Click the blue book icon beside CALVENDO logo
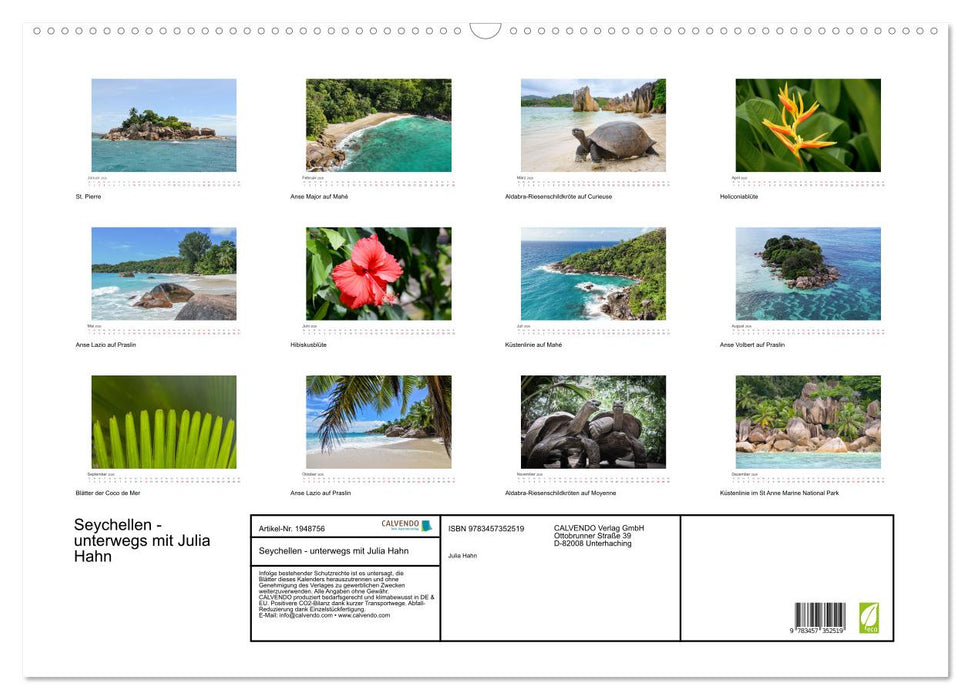The image size is (971, 700). point(427,524)
